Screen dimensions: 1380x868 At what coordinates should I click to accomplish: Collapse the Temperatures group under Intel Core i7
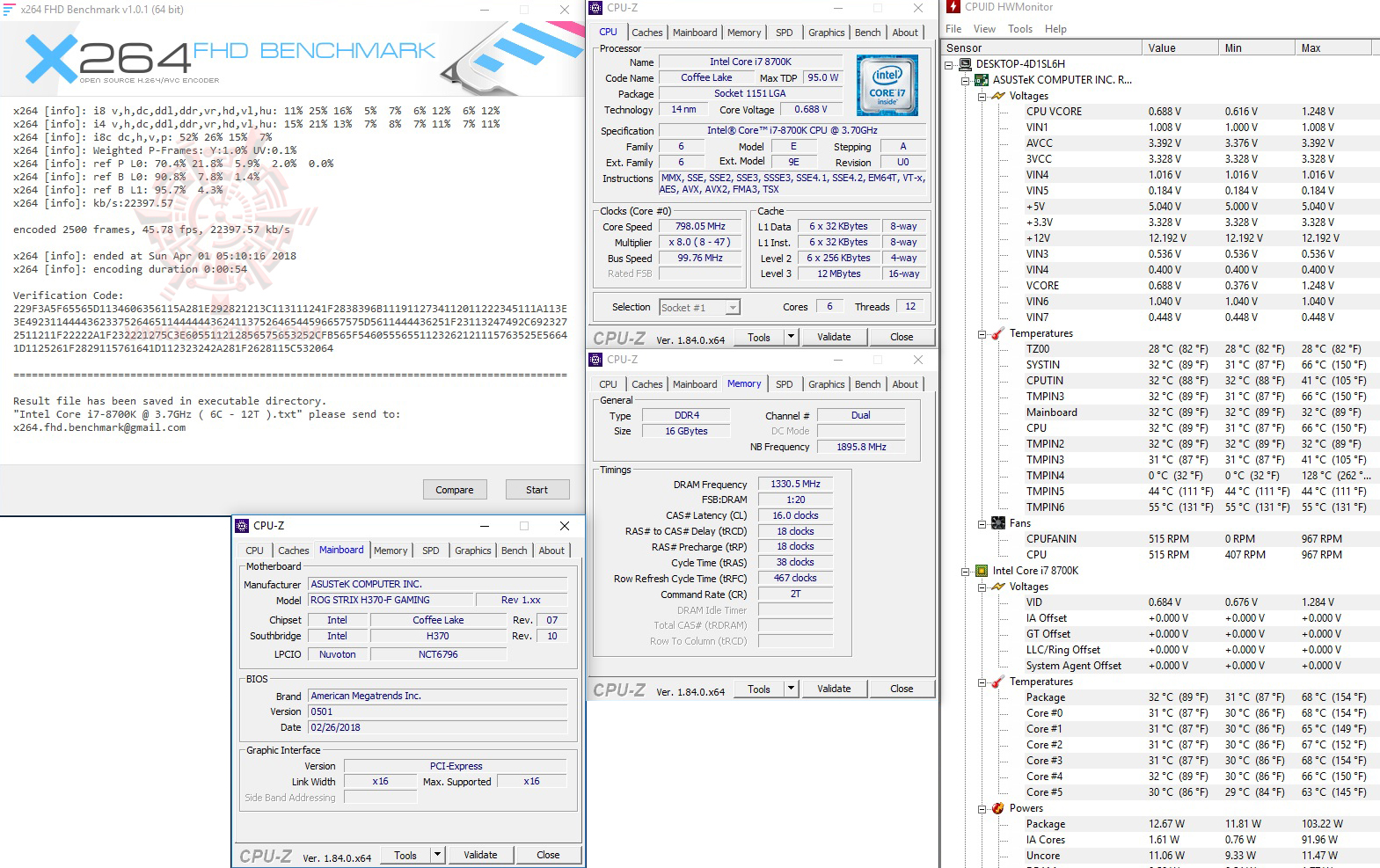click(x=982, y=682)
